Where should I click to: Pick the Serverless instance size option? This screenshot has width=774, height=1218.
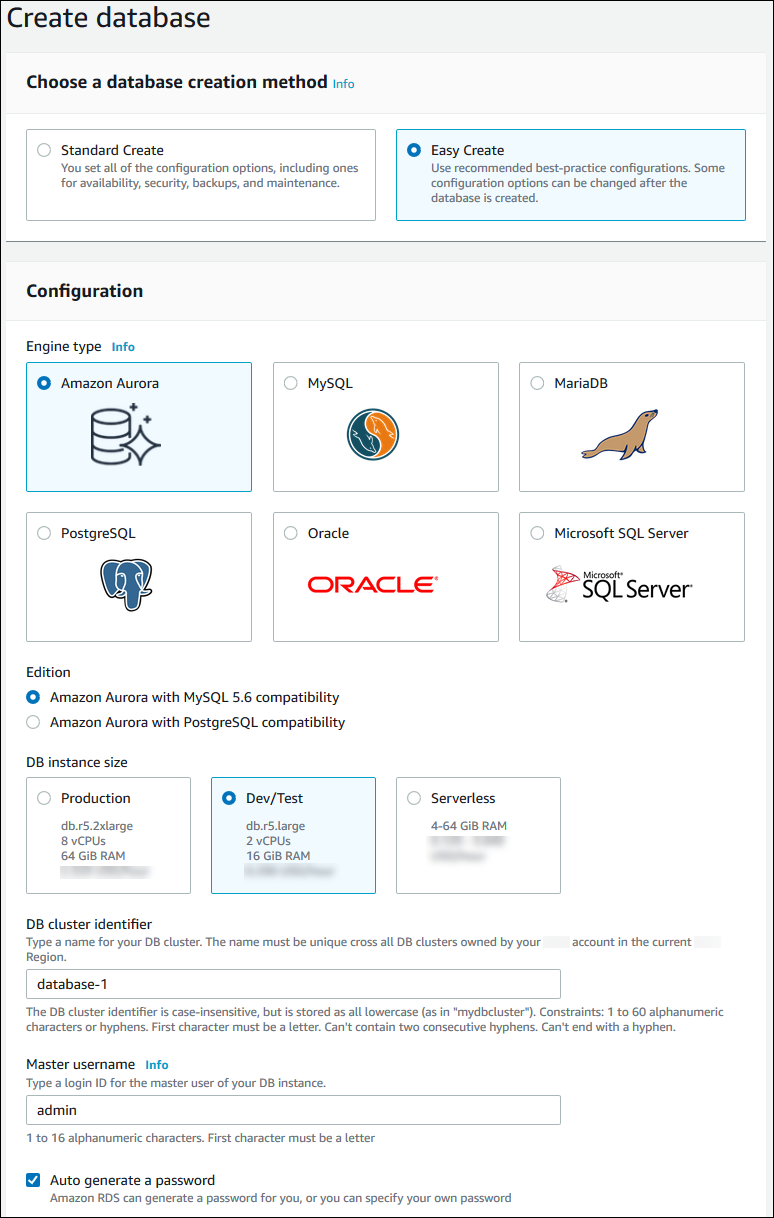(414, 798)
